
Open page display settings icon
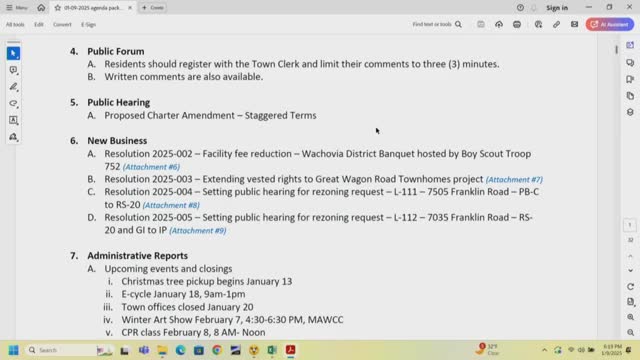[630, 302]
